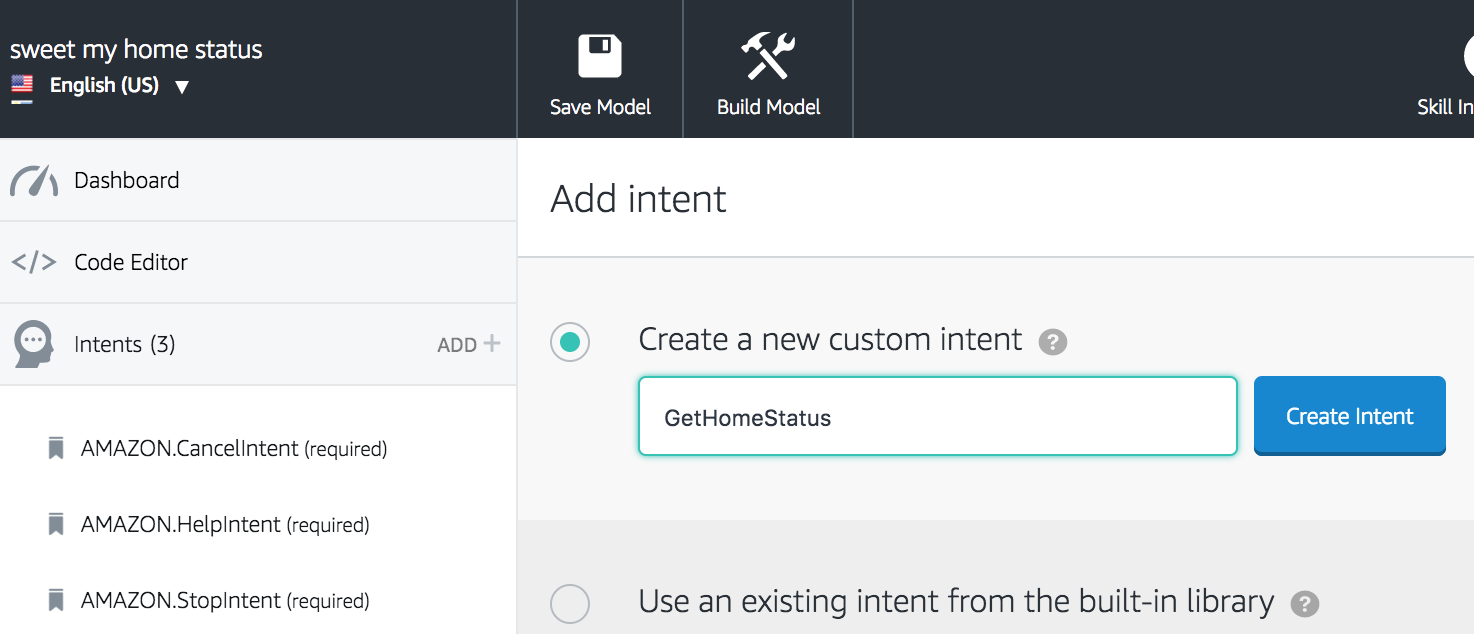Click the Build Model hammer and wrench icon

768,56
